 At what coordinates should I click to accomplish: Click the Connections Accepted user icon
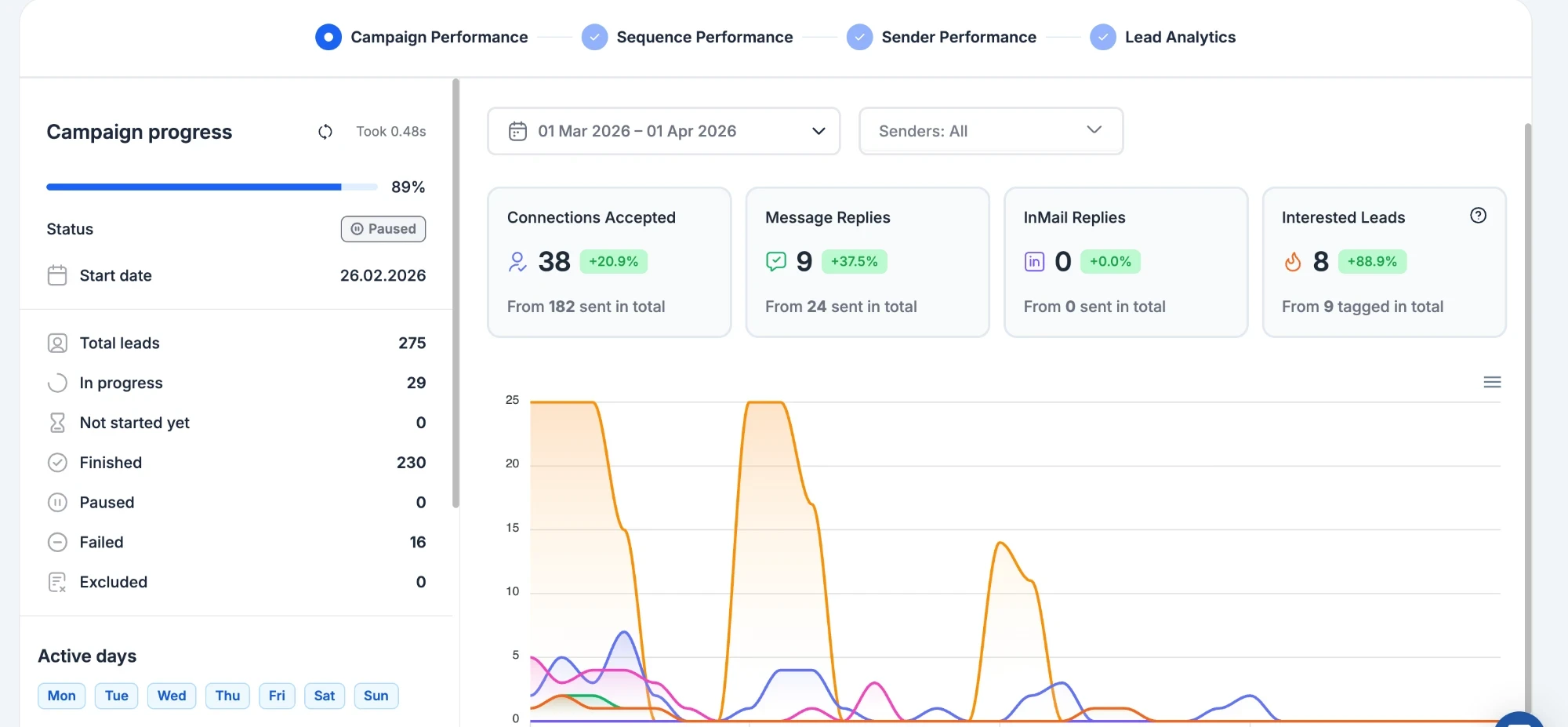click(x=517, y=261)
